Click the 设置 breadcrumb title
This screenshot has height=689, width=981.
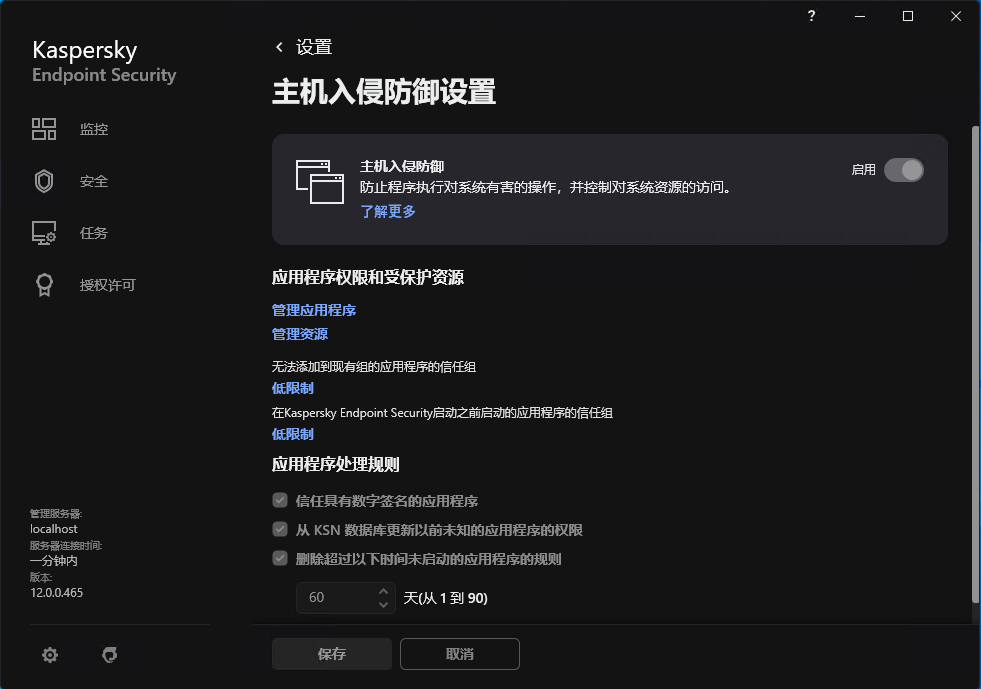(x=314, y=47)
